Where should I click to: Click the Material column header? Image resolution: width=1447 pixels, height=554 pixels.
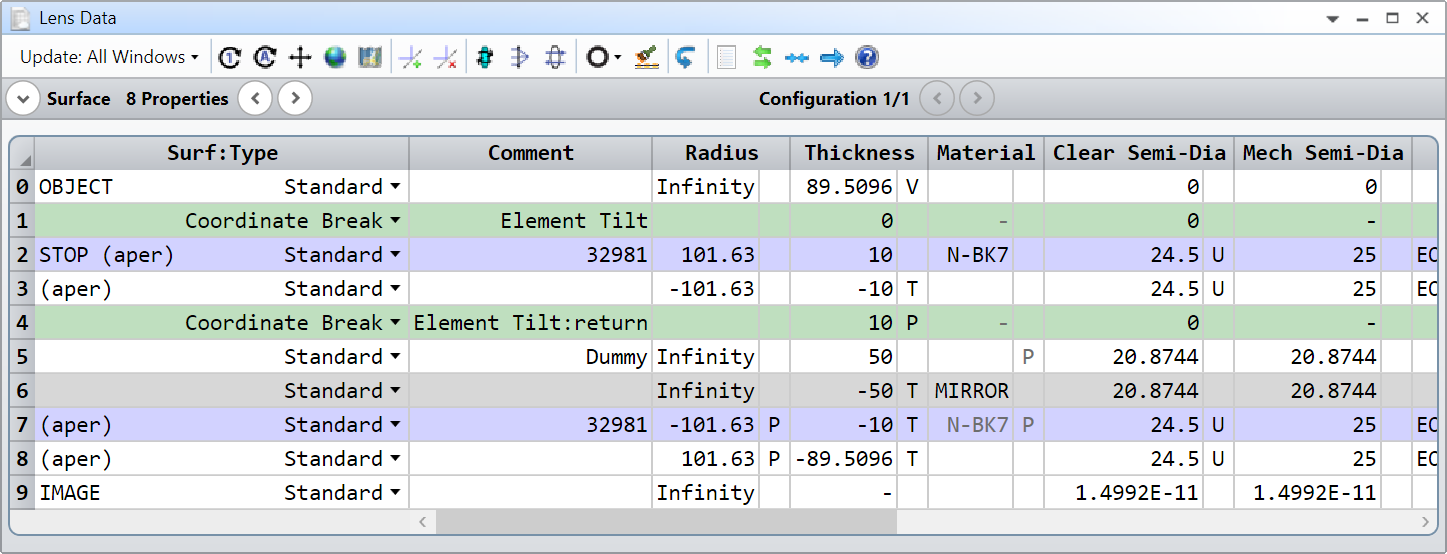pyautogui.click(x=986, y=153)
